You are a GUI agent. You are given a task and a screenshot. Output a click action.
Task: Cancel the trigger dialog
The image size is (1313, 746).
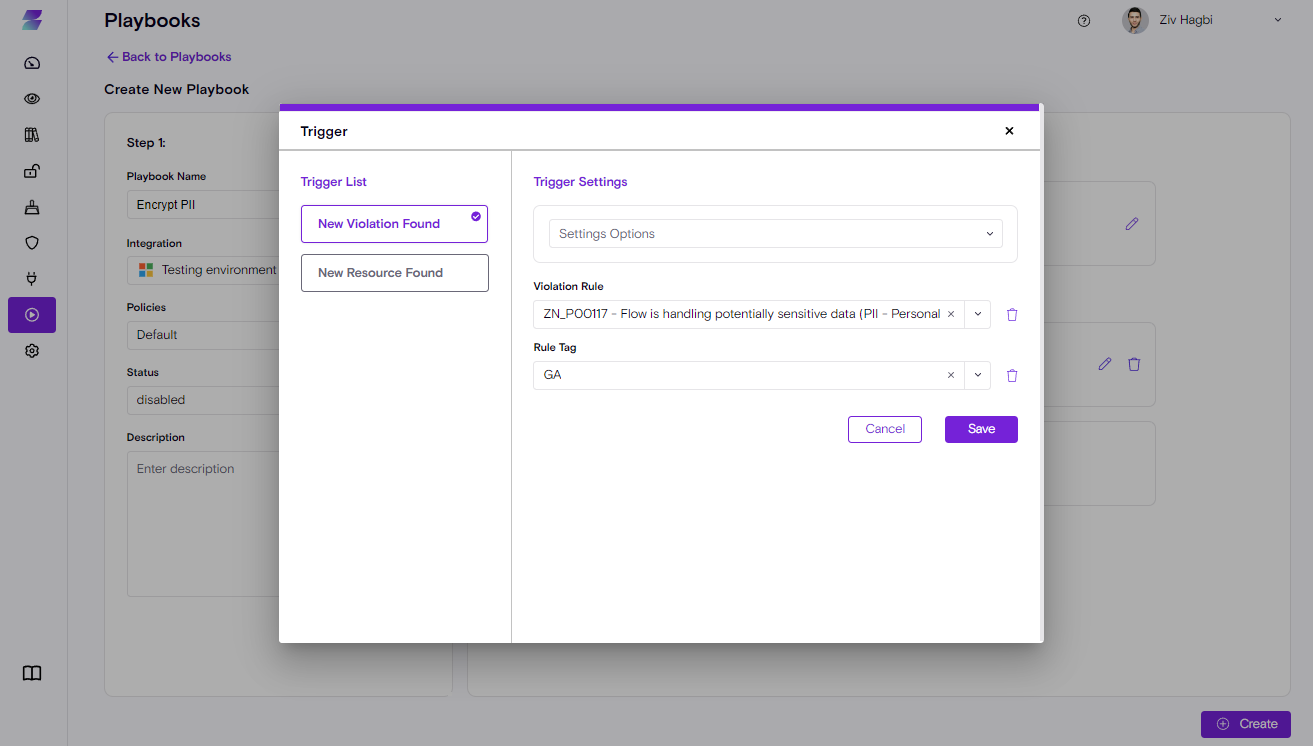pos(885,429)
